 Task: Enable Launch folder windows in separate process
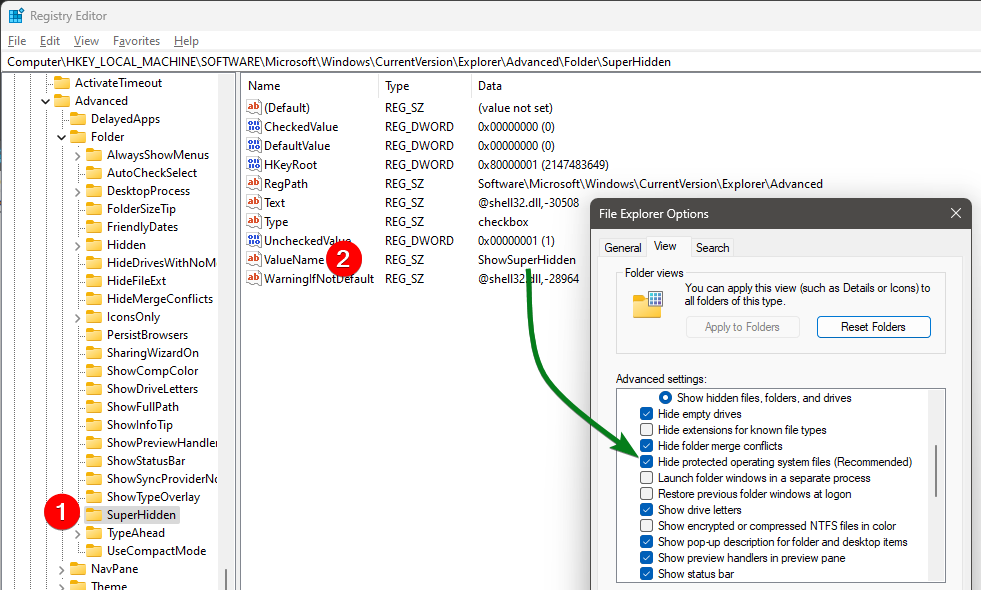pos(646,477)
